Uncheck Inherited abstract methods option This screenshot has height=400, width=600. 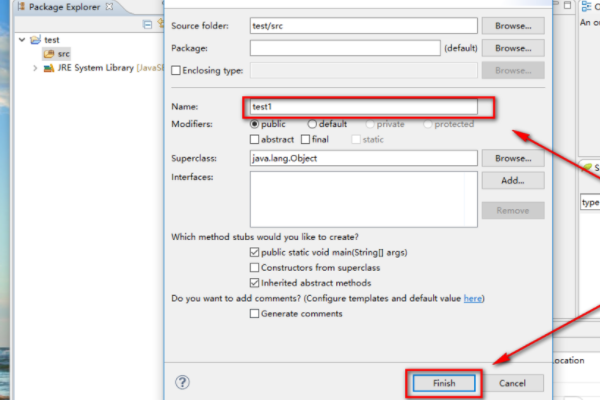coord(254,283)
